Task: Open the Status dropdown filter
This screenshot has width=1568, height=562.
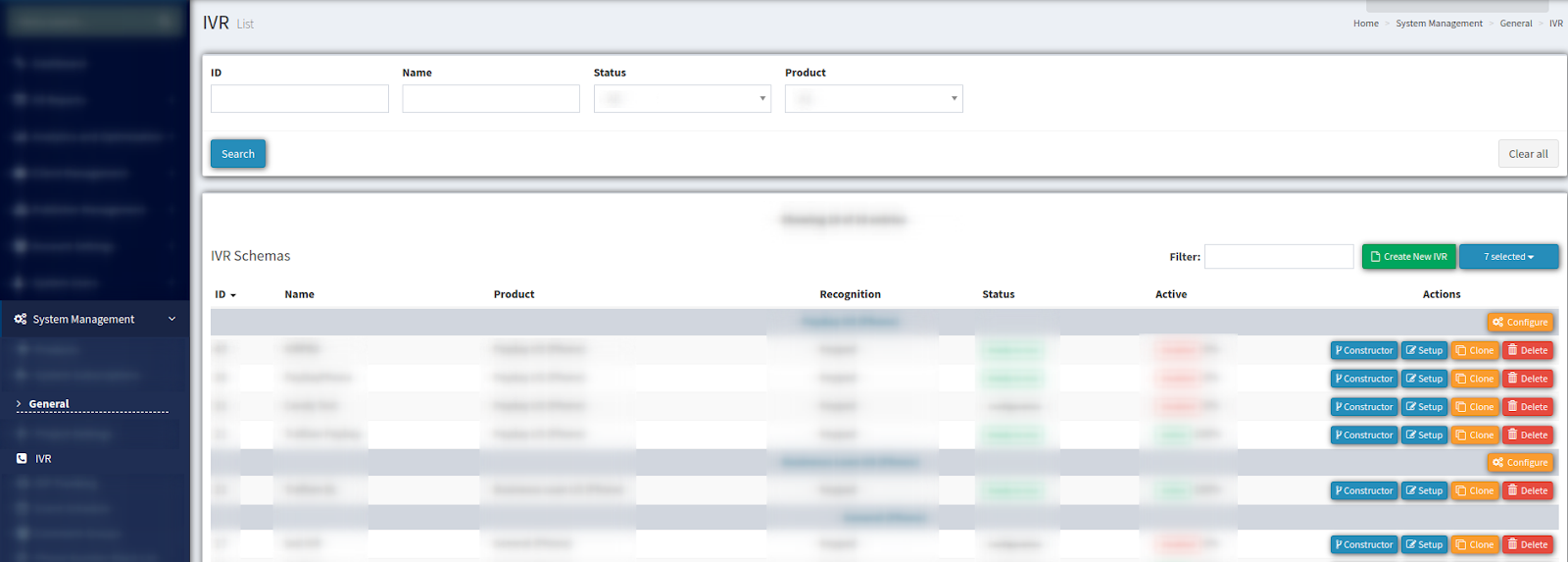Action: [682, 99]
